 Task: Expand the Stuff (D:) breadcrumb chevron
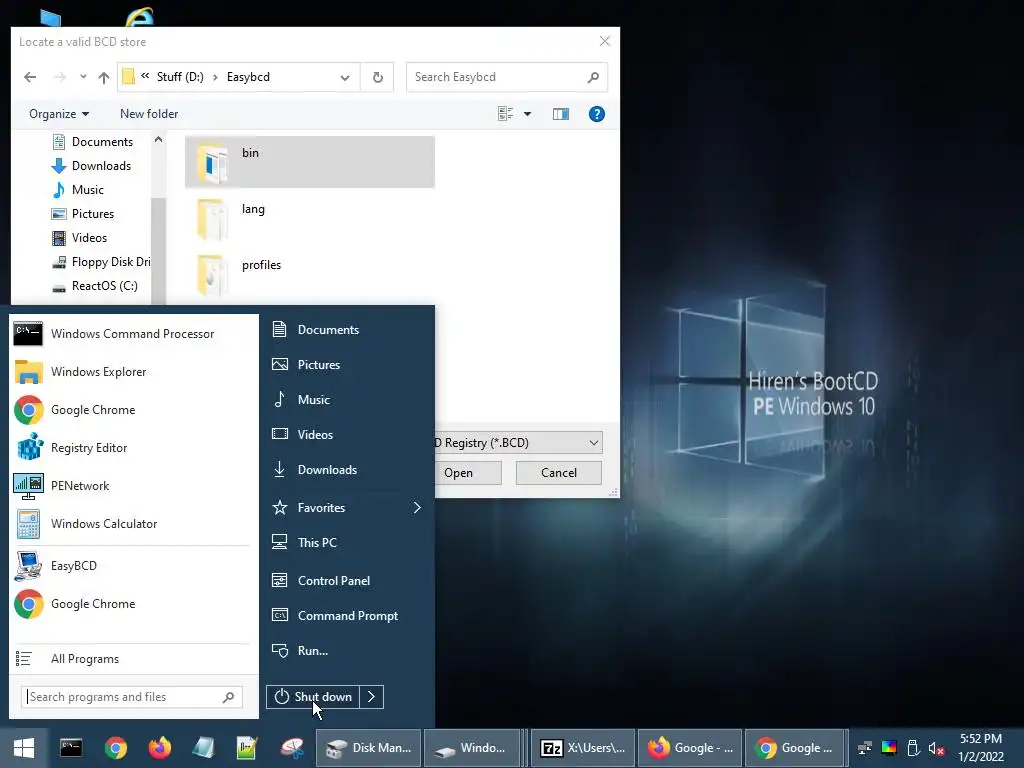coord(215,77)
